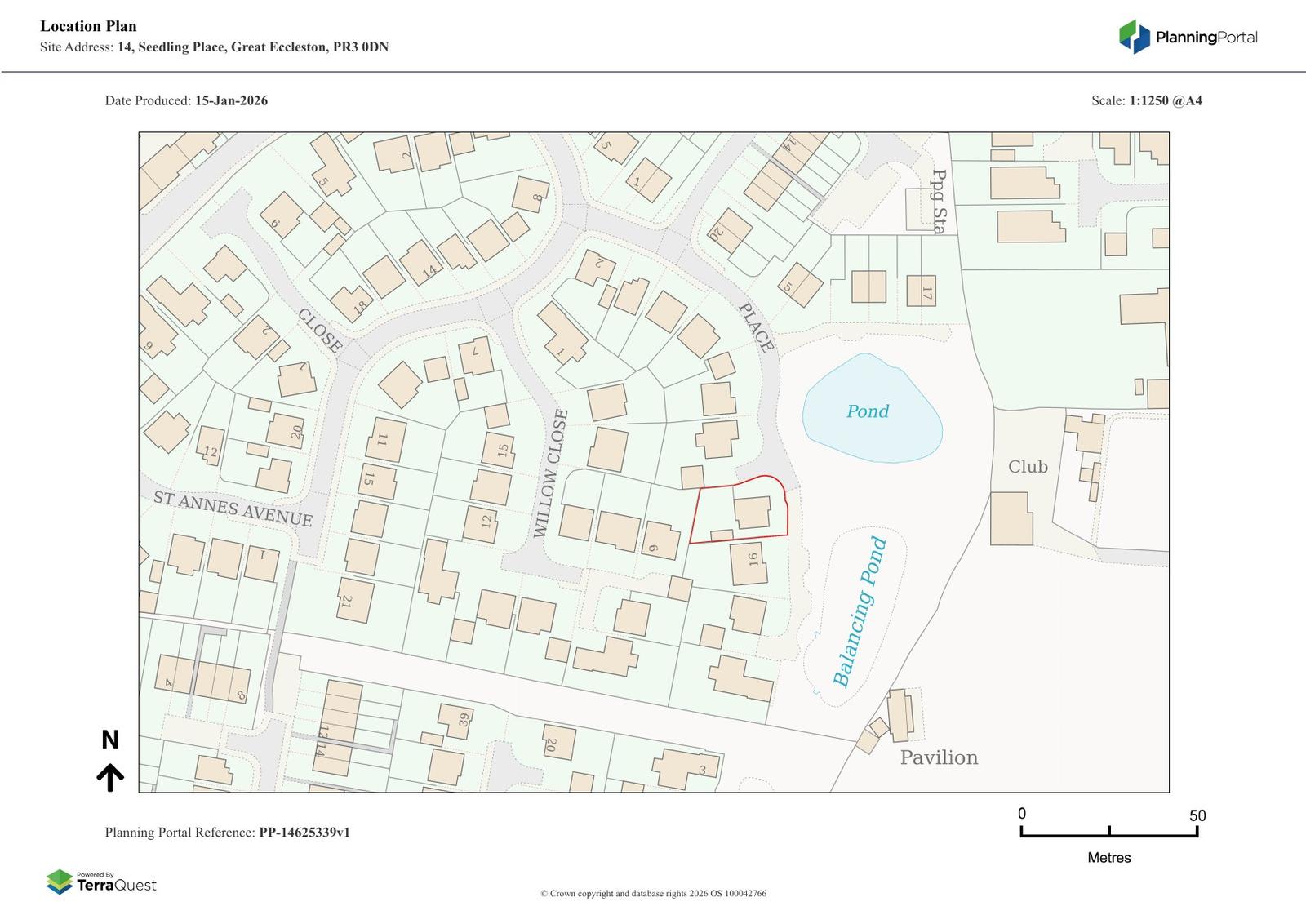Click the St Annes Avenue street label
The width and height of the screenshot is (1306, 924).
[233, 509]
